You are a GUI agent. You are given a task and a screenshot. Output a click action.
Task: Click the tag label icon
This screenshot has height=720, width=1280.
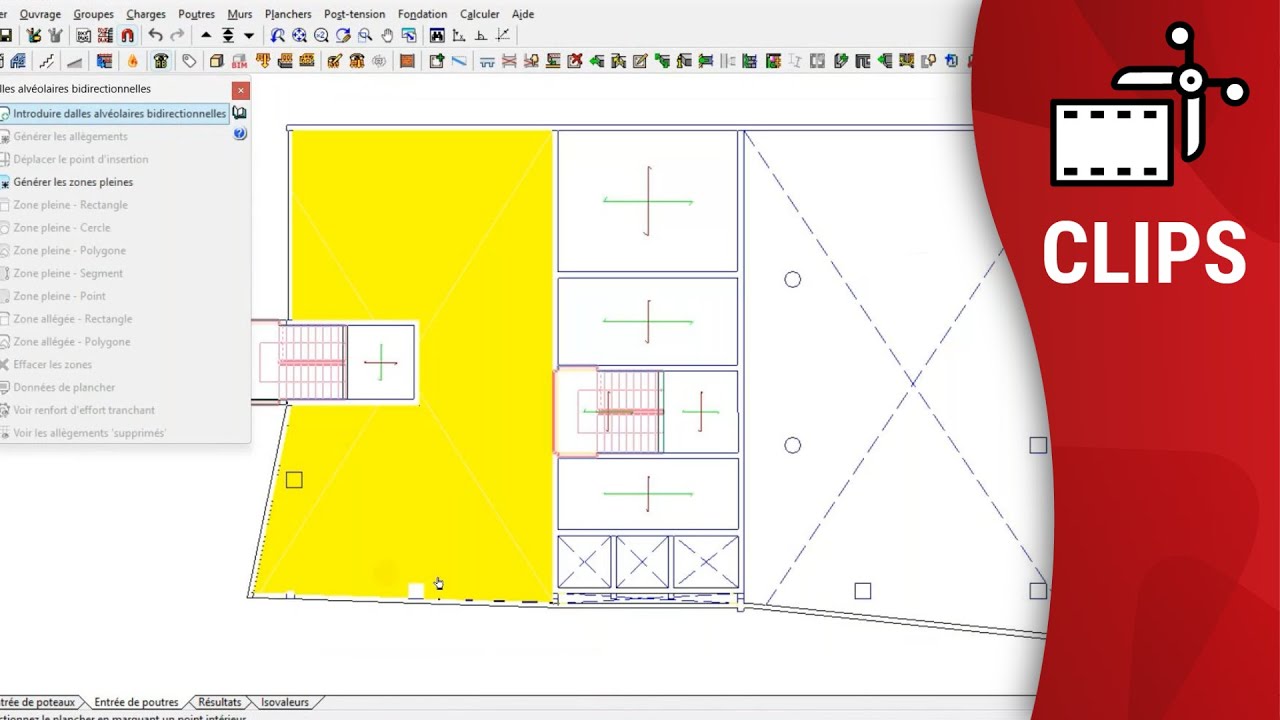188,61
